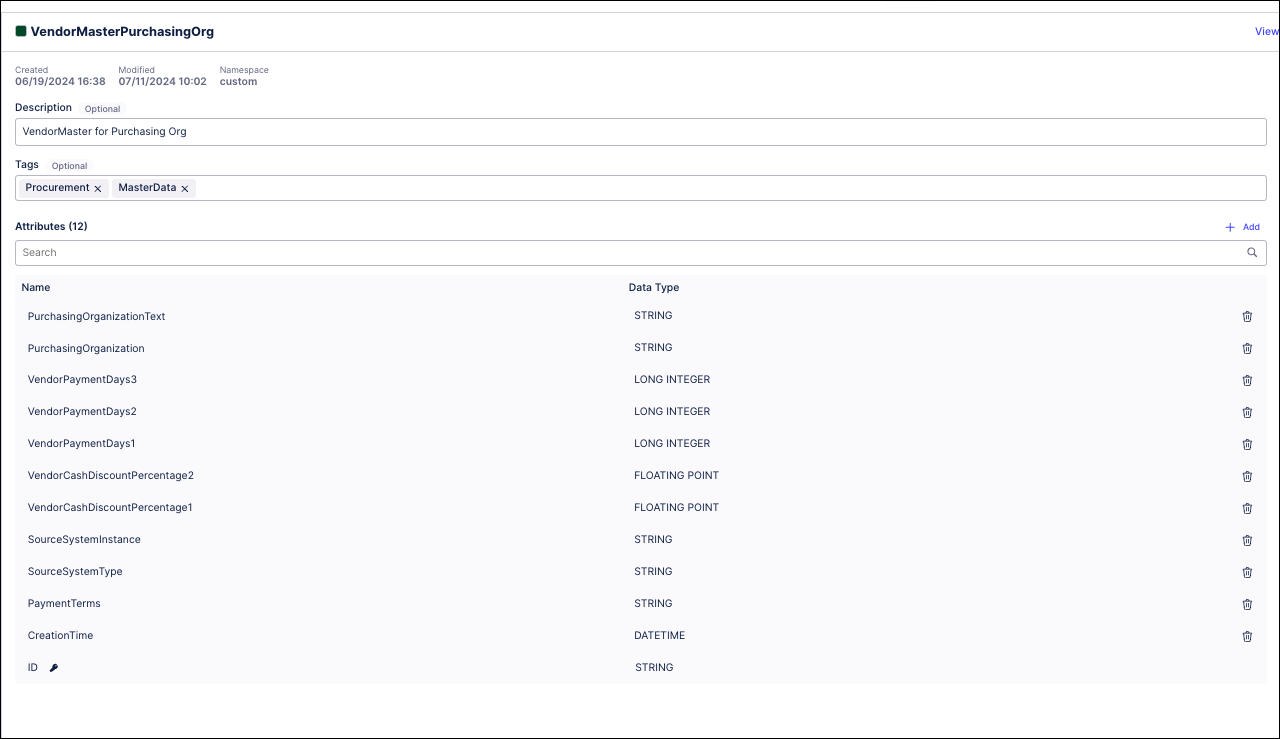Image resolution: width=1280 pixels, height=739 pixels.
Task: Click the Name column header
Action: tap(36, 287)
